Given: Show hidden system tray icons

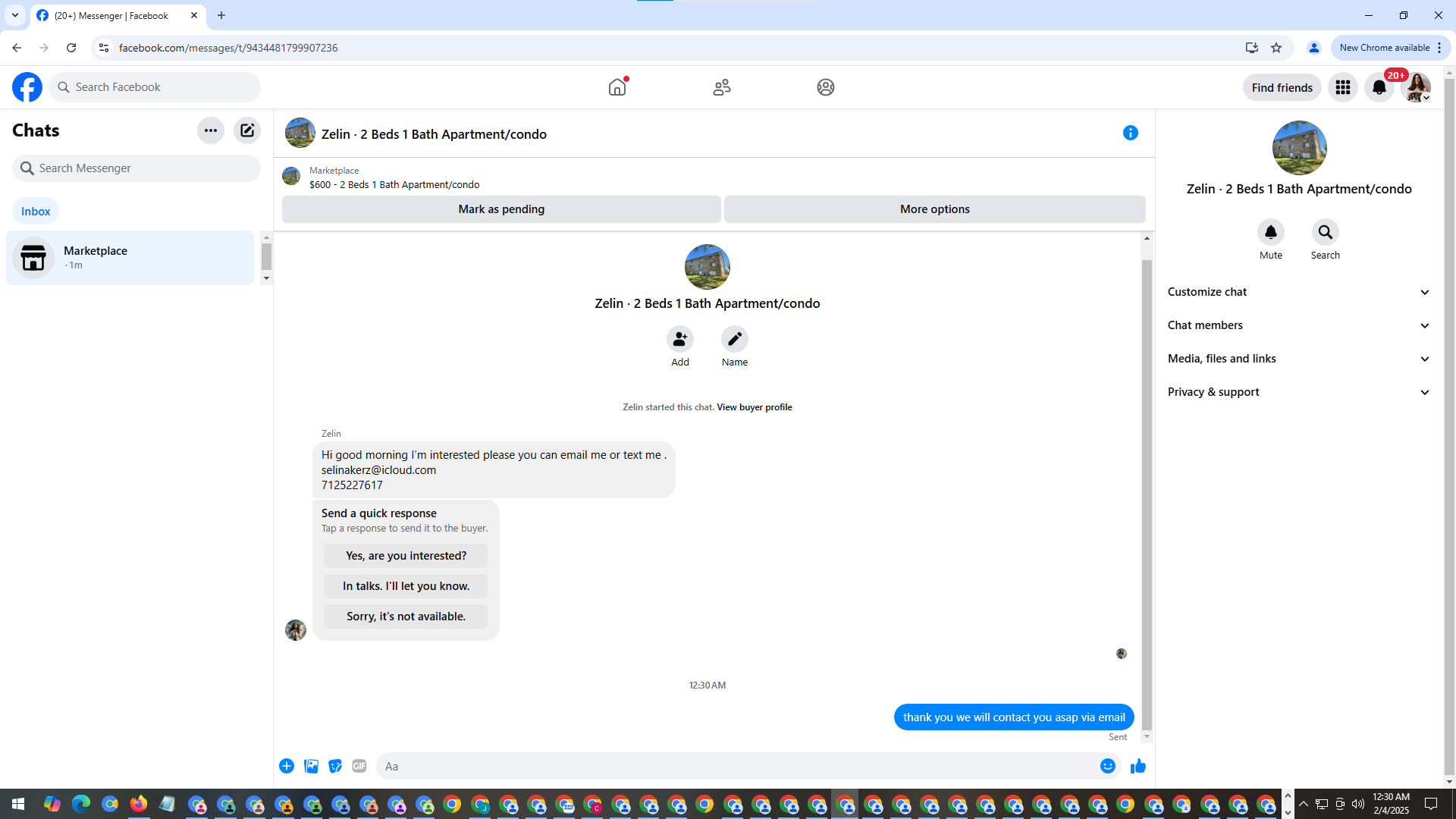Looking at the screenshot, I should tap(1303, 804).
